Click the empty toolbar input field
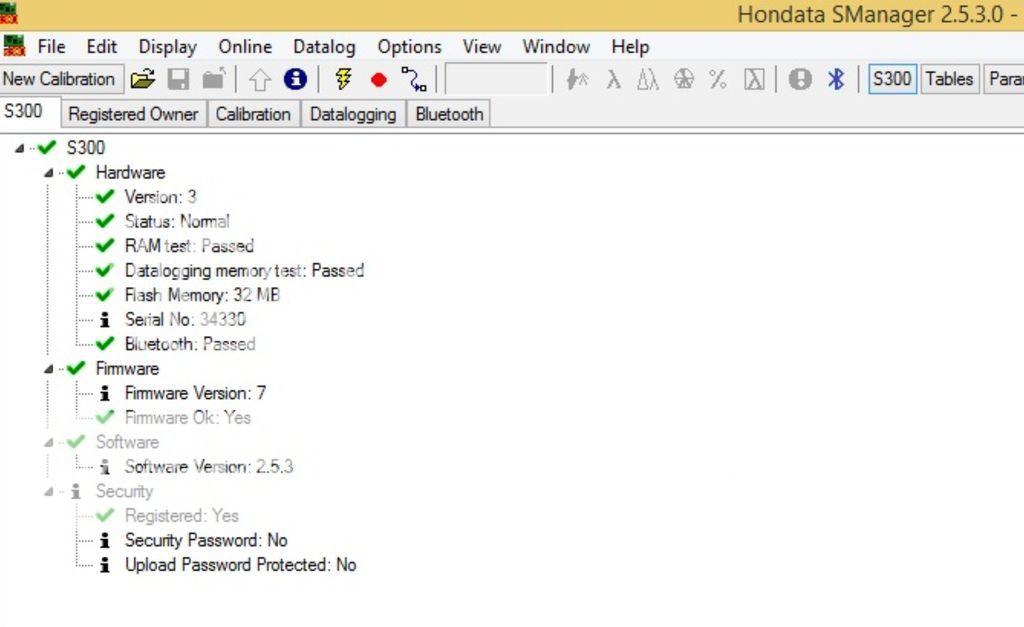1024x627 pixels. 497,79
